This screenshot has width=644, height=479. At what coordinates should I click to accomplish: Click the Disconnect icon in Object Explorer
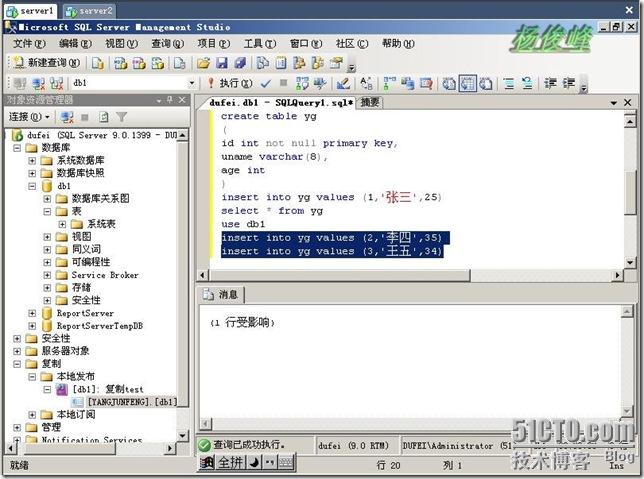point(67,117)
